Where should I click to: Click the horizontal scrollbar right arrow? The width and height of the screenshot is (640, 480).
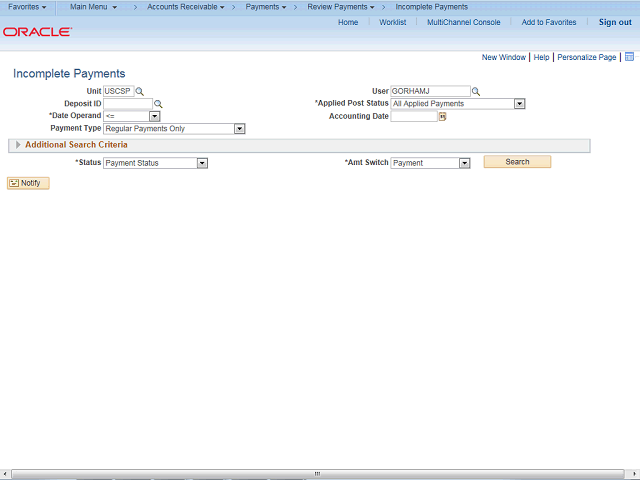point(633,474)
